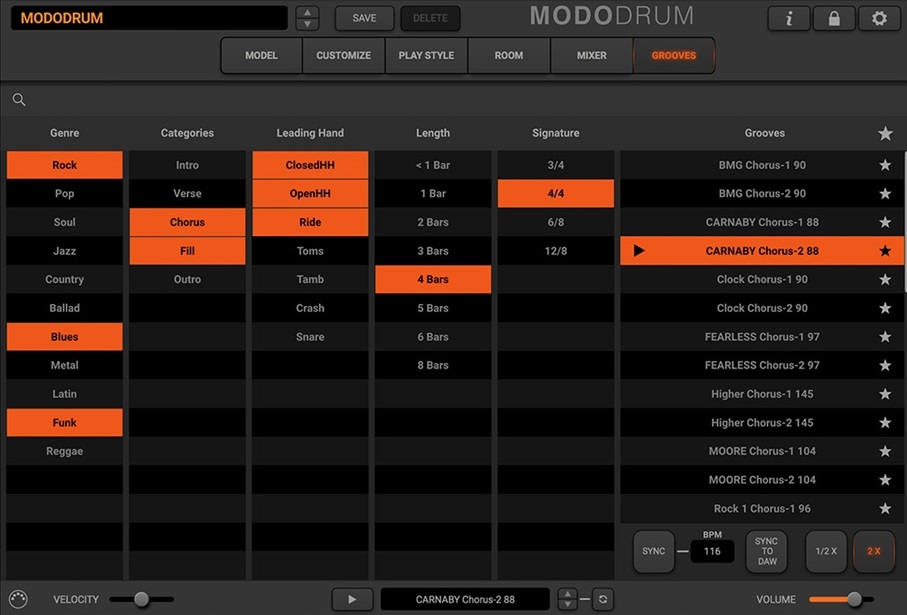
Task: Adjust the VELOCITY slider knob
Action: (x=141, y=599)
